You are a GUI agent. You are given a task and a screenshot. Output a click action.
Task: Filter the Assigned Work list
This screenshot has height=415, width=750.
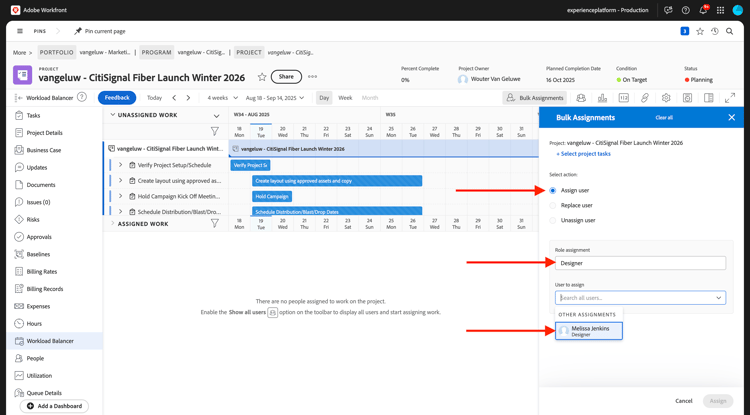[x=215, y=223]
